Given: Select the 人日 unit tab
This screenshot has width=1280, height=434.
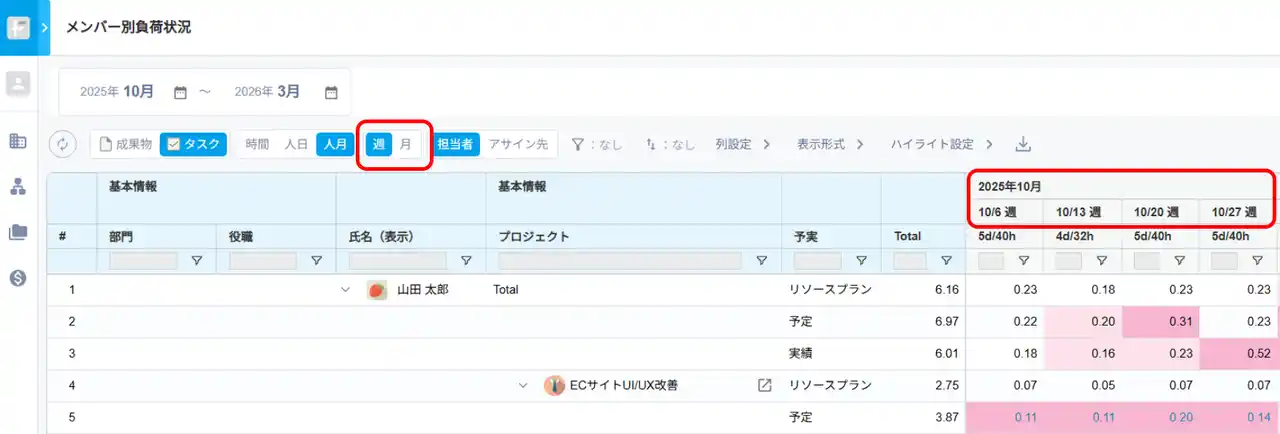Looking at the screenshot, I should click(296, 144).
